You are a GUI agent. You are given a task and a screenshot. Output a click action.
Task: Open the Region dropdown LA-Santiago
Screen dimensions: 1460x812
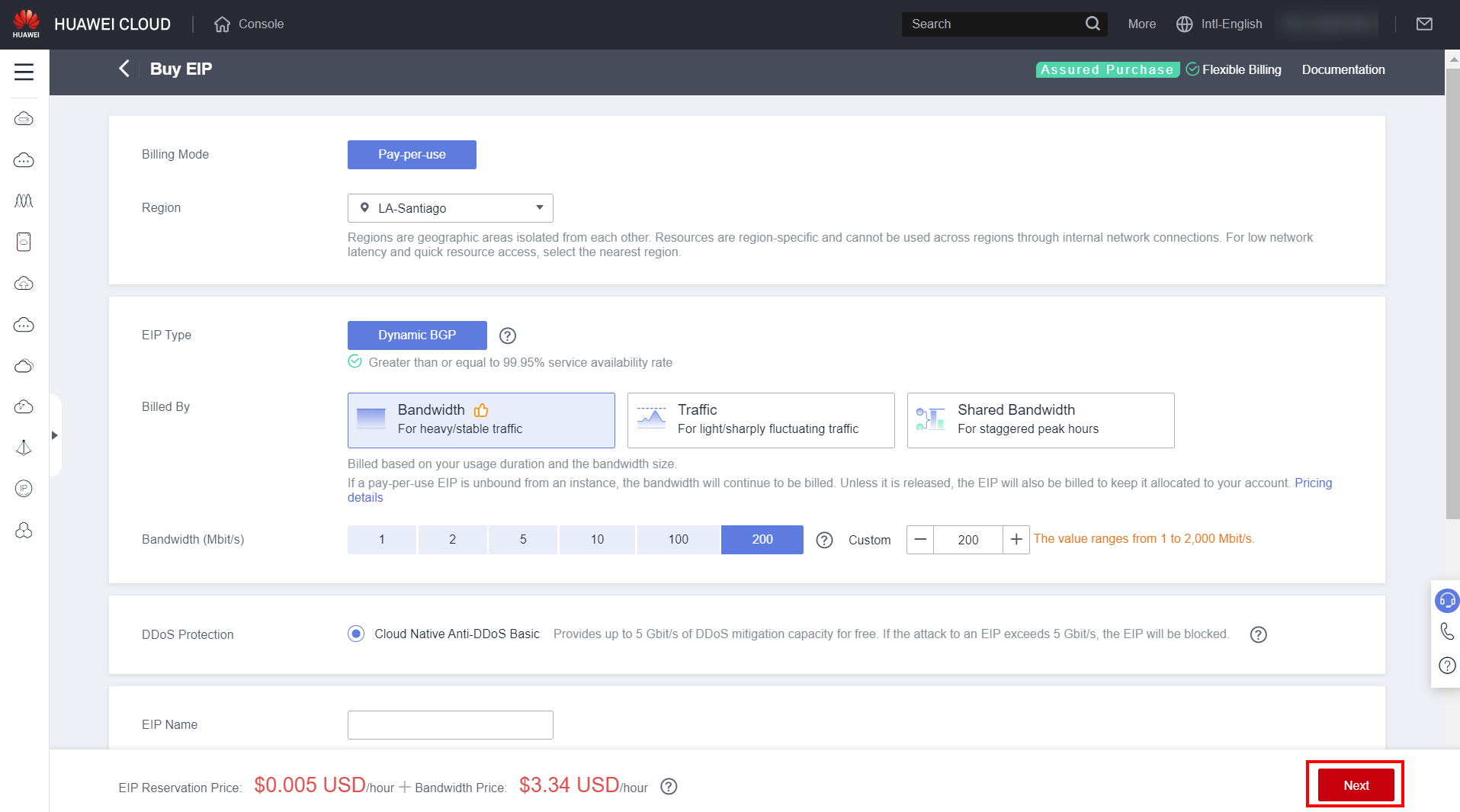[x=450, y=208]
